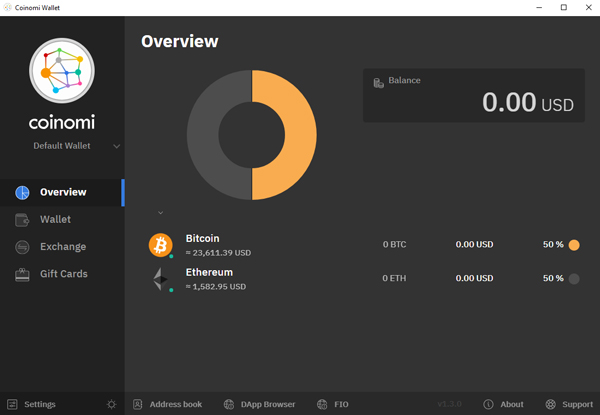Open the FIO label
This screenshot has height=415, width=600.
[341, 404]
